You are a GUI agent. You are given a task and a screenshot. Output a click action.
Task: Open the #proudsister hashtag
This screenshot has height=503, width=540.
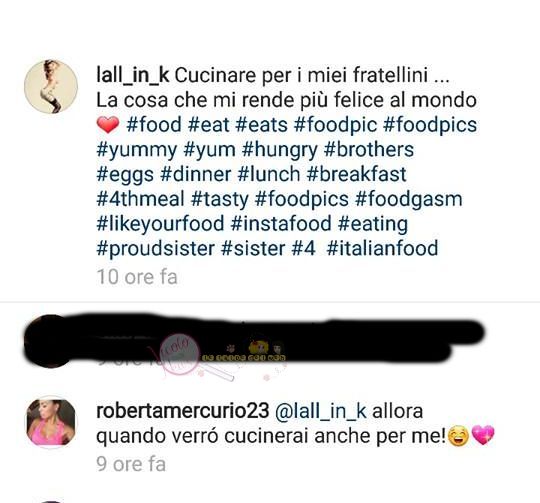156,249
